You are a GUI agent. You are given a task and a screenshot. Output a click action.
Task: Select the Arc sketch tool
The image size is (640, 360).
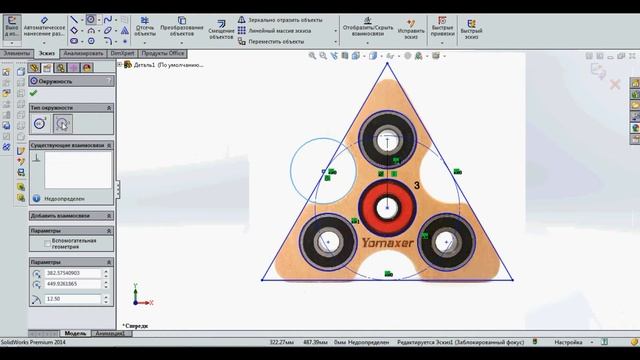pos(91,31)
